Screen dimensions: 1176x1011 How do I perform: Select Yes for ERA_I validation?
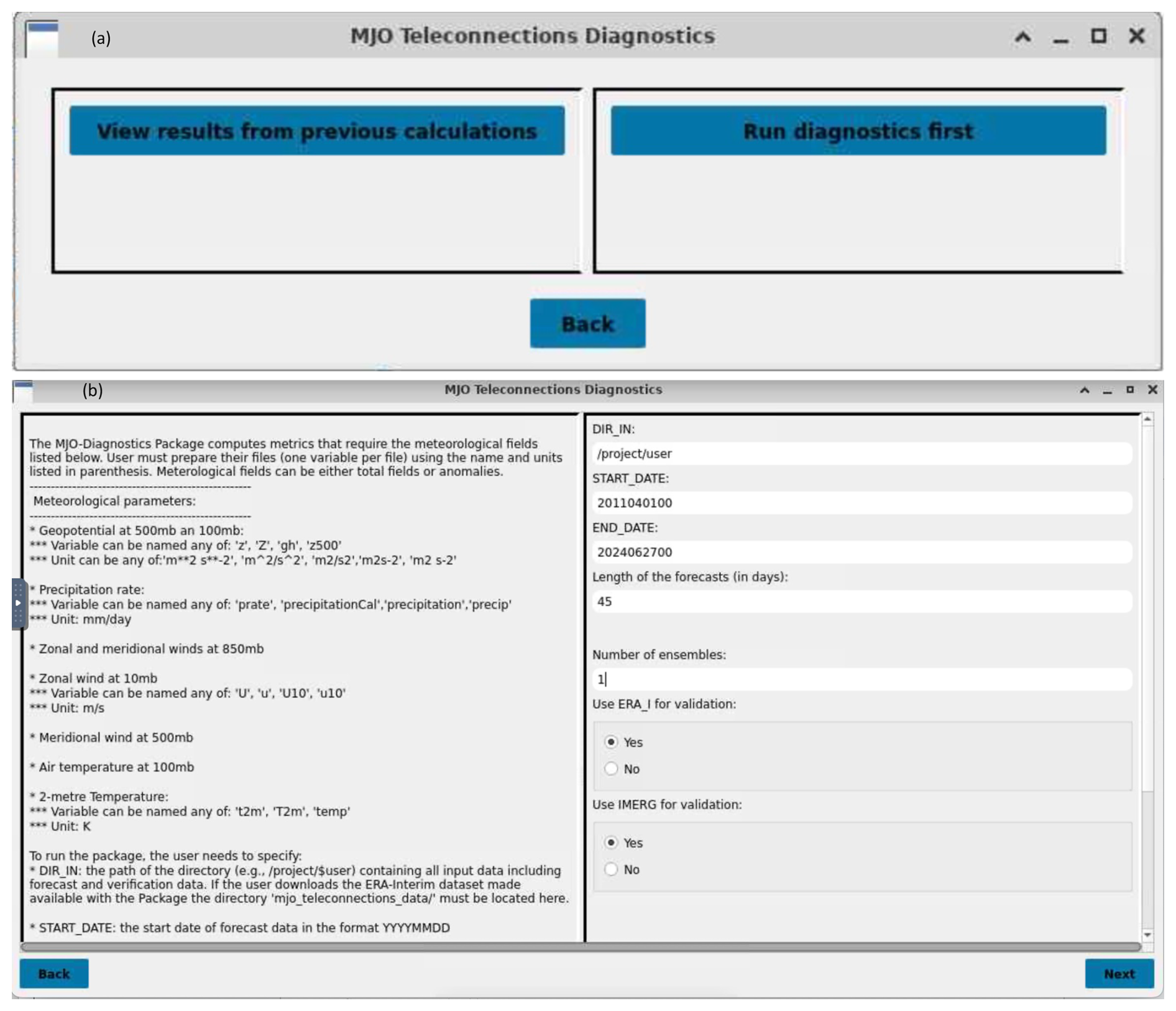611,742
